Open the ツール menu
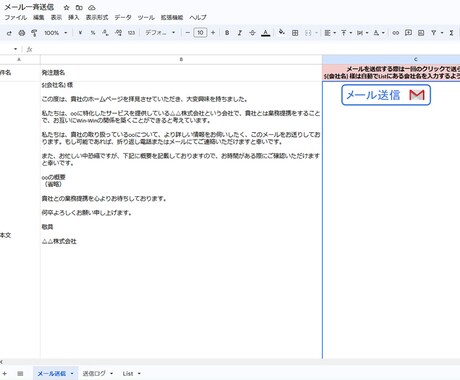This screenshot has height=380, width=460. (x=146, y=17)
